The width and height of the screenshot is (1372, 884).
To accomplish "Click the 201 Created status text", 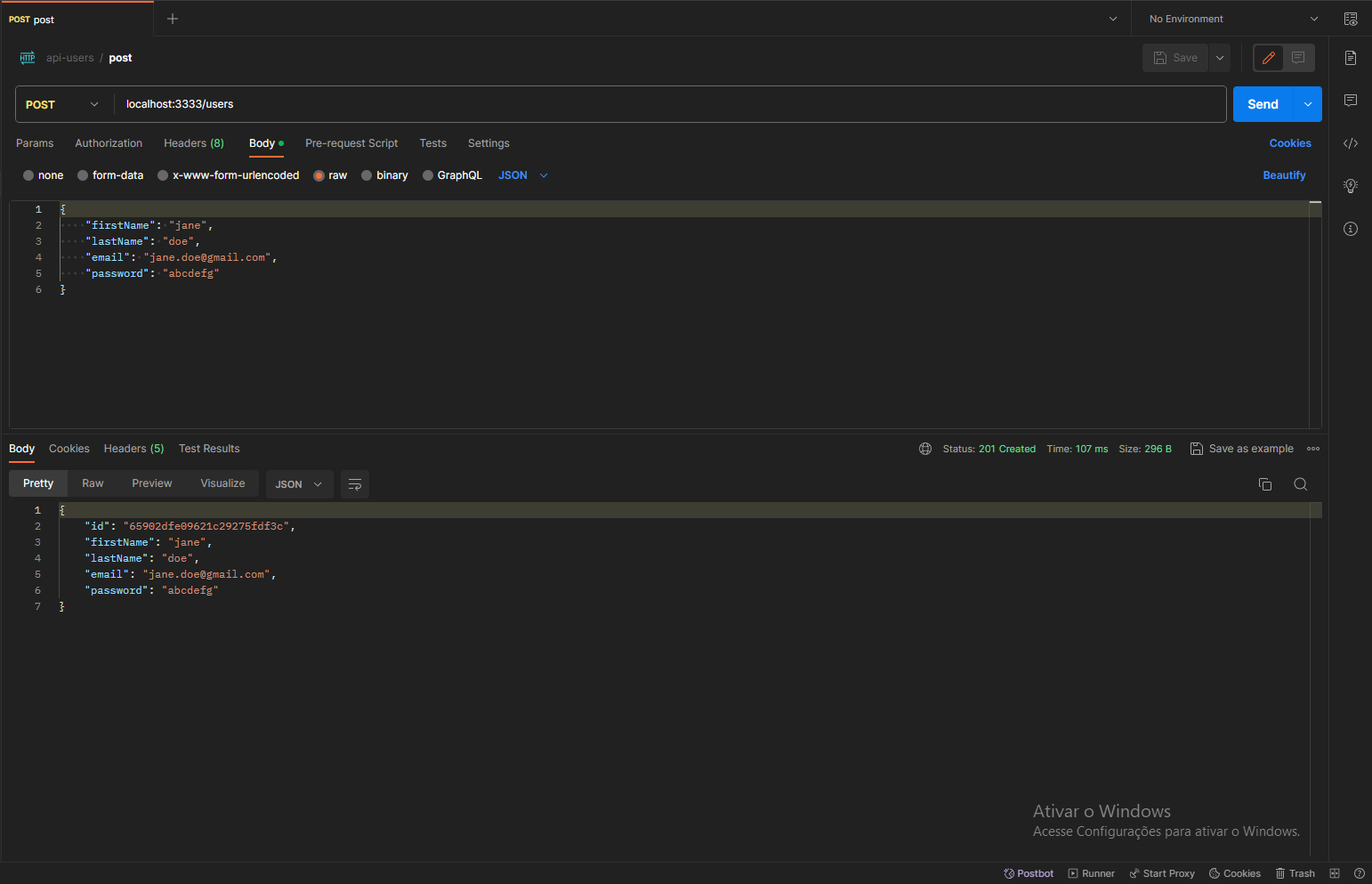I will click(1007, 449).
